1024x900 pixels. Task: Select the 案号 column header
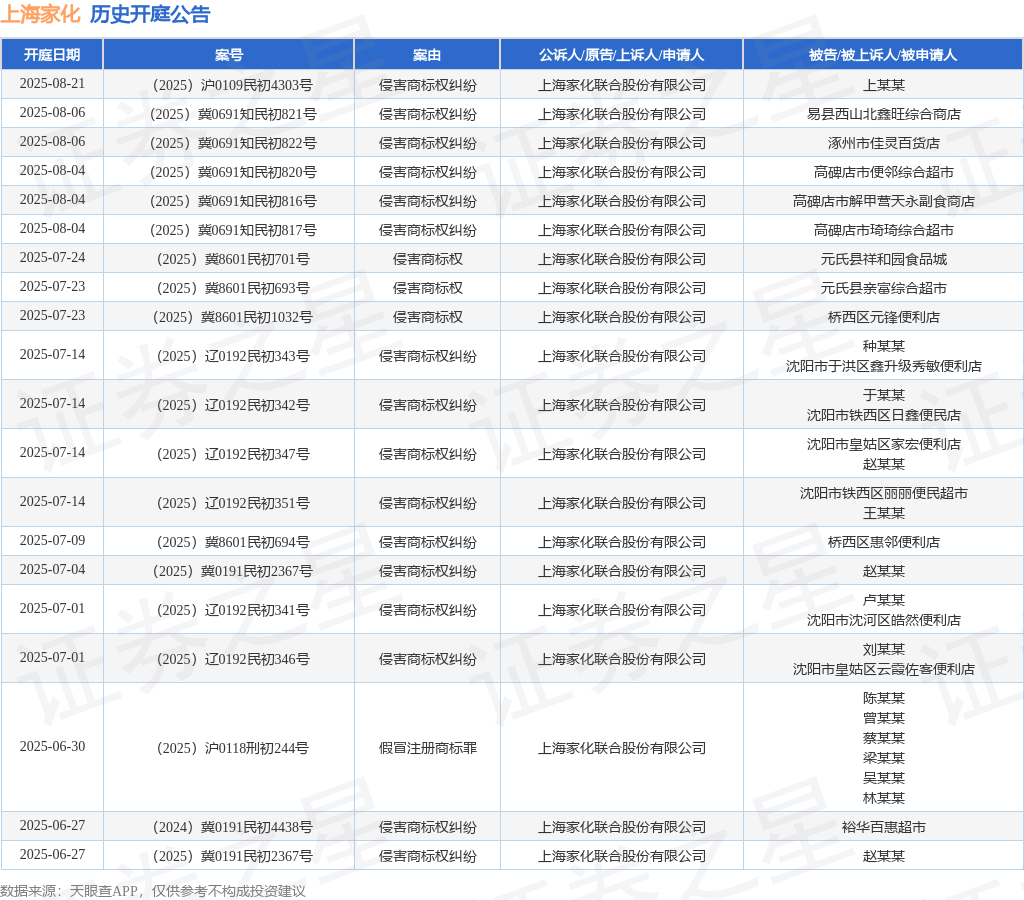coord(229,55)
